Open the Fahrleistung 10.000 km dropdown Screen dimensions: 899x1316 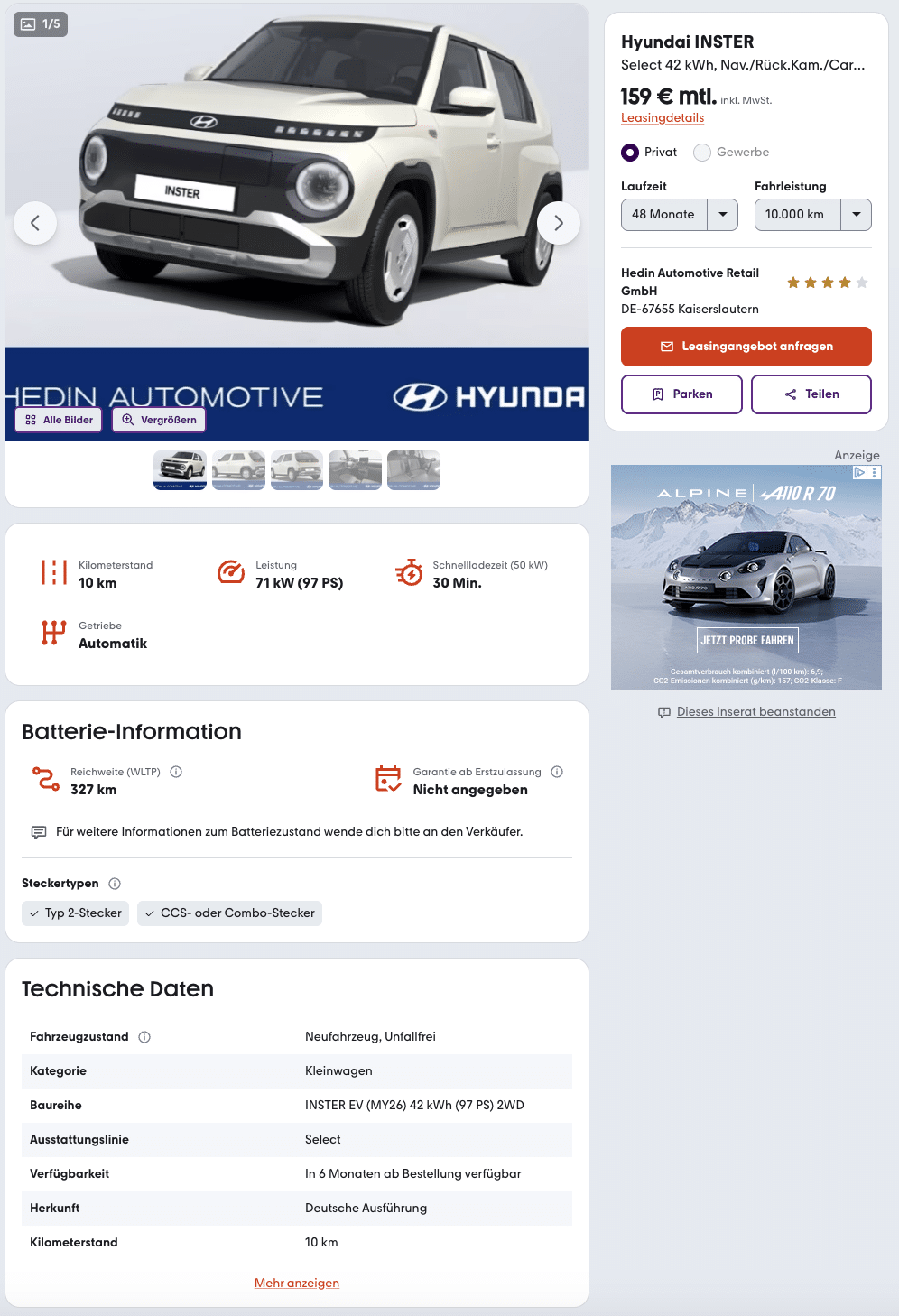click(x=813, y=215)
